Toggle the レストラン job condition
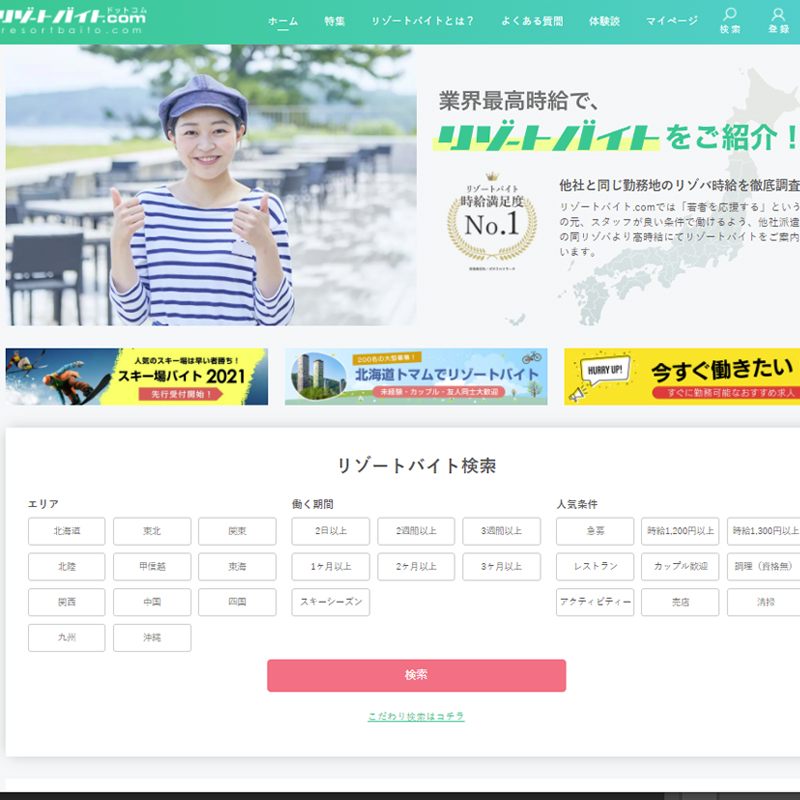The height and width of the screenshot is (800, 800). pyautogui.click(x=595, y=567)
